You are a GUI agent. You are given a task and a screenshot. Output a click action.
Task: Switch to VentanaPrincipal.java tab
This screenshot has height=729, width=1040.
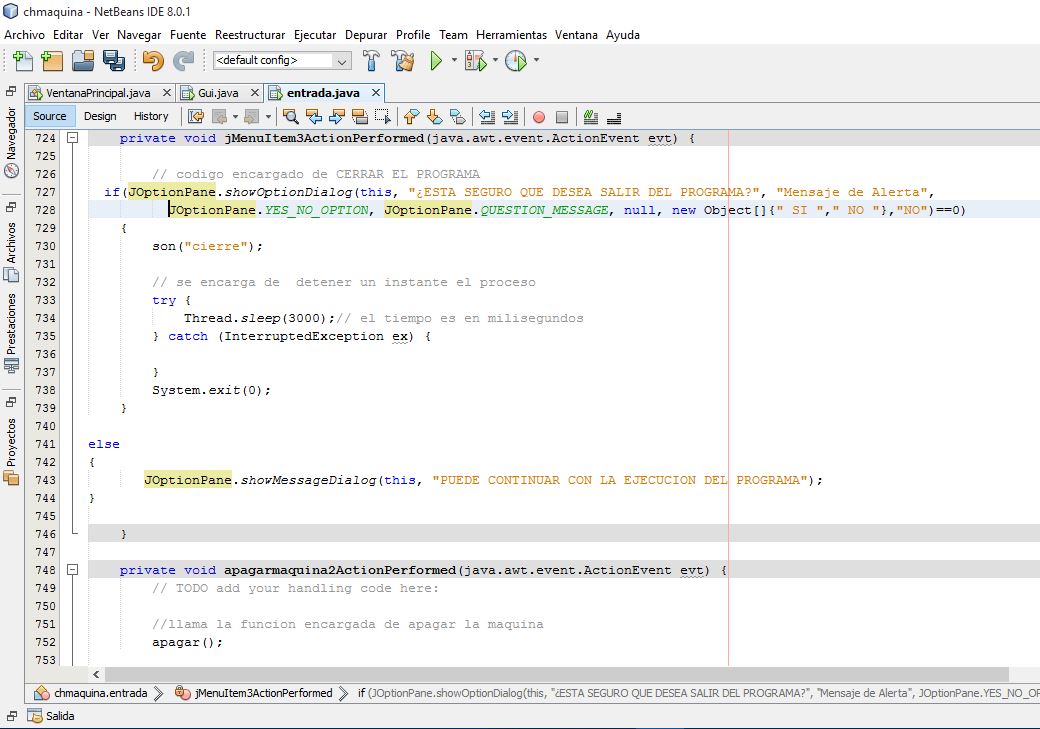tap(98, 93)
